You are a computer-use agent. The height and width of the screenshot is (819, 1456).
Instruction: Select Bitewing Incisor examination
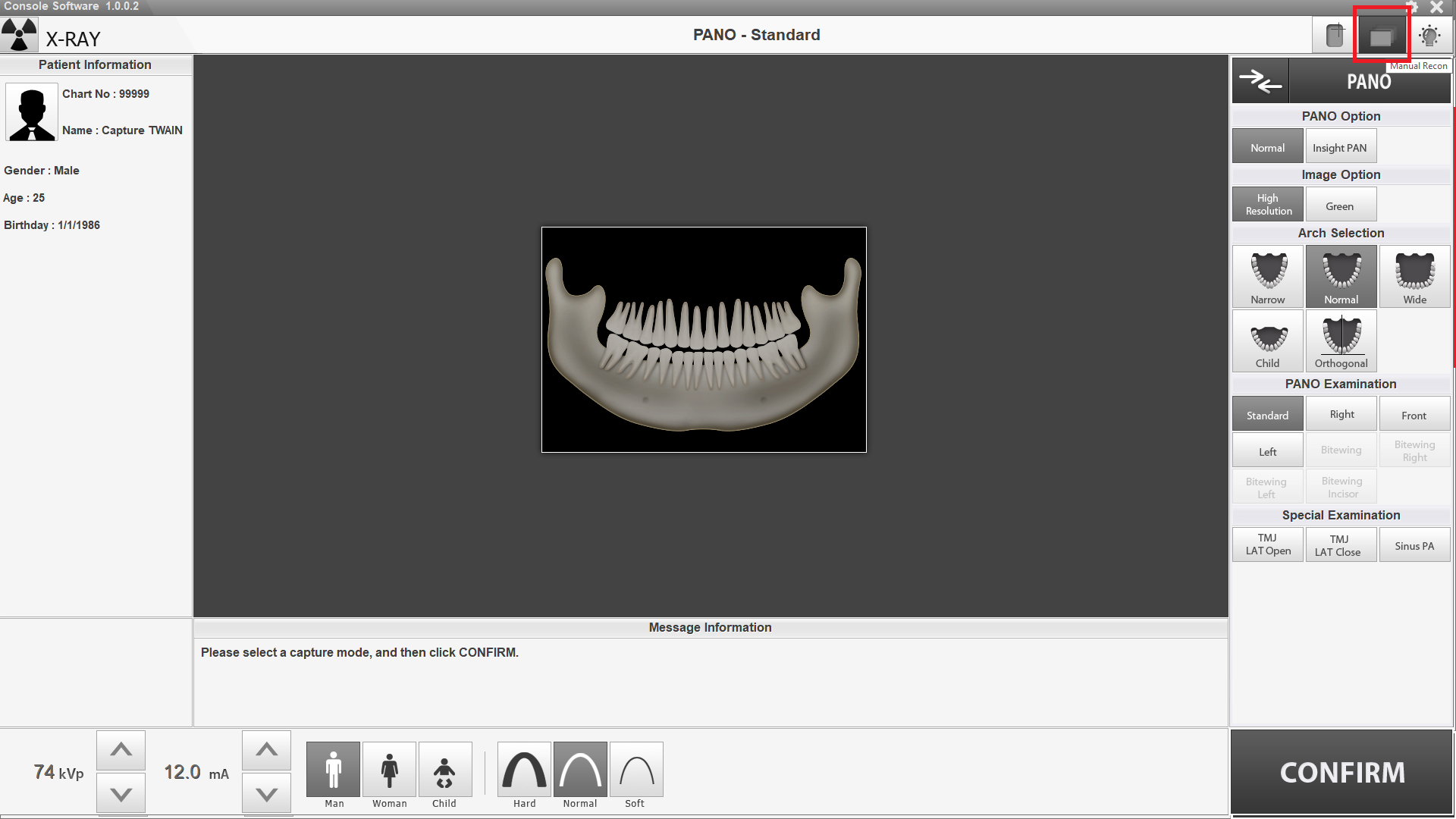pos(1341,487)
